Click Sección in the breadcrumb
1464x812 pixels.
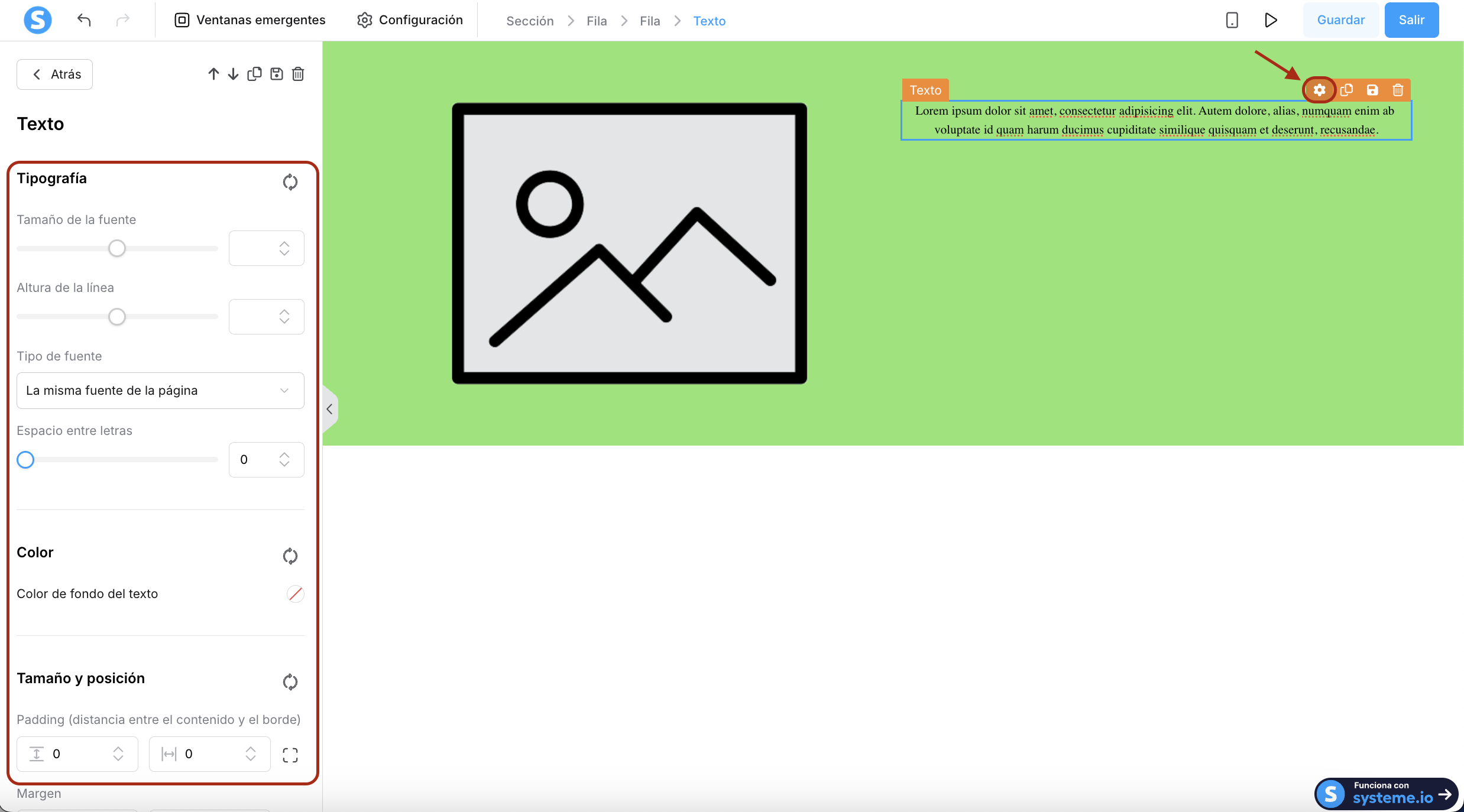click(x=530, y=21)
